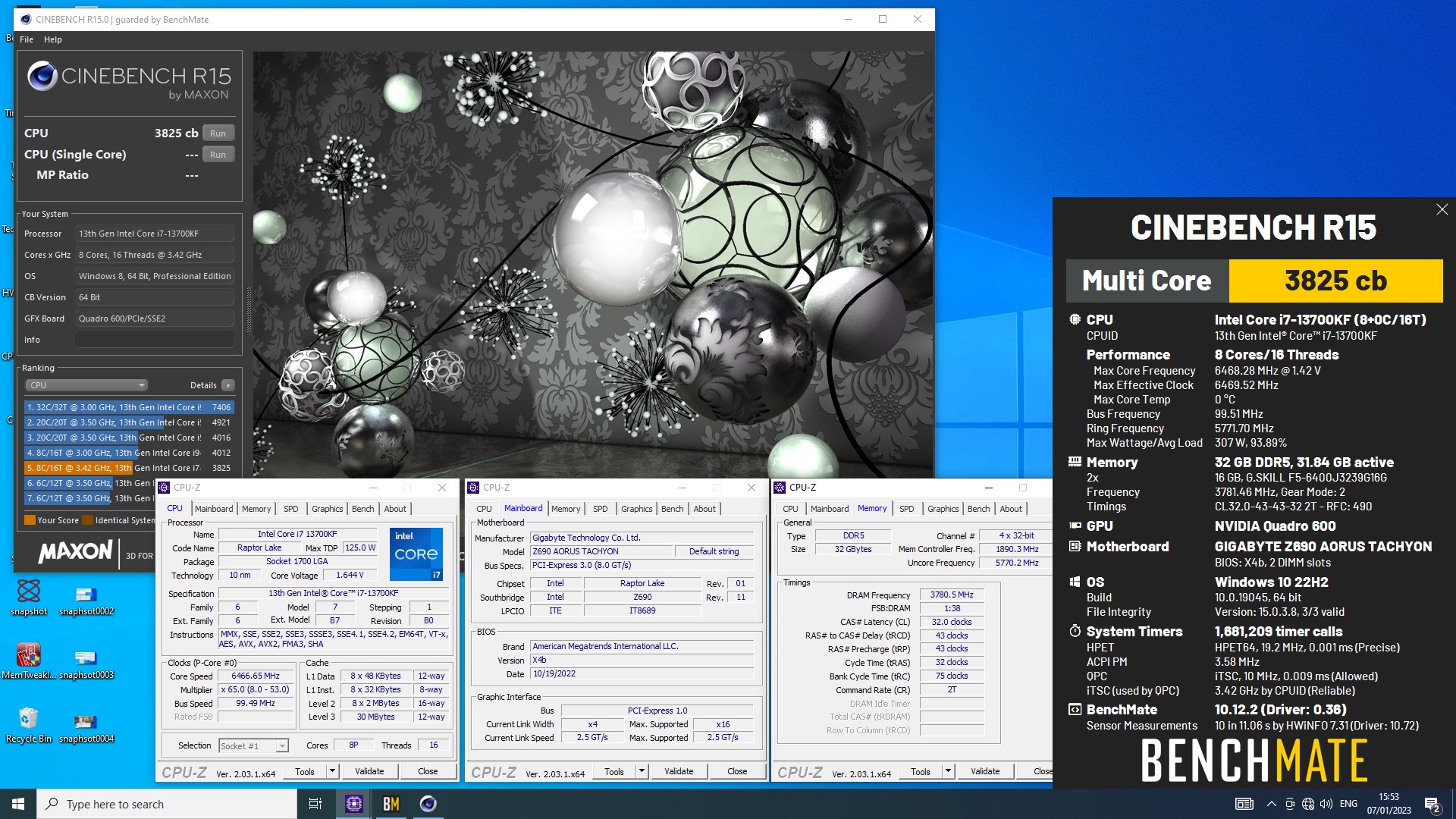
Task: Select Memory tab in first CPU-Z window
Action: [x=256, y=509]
